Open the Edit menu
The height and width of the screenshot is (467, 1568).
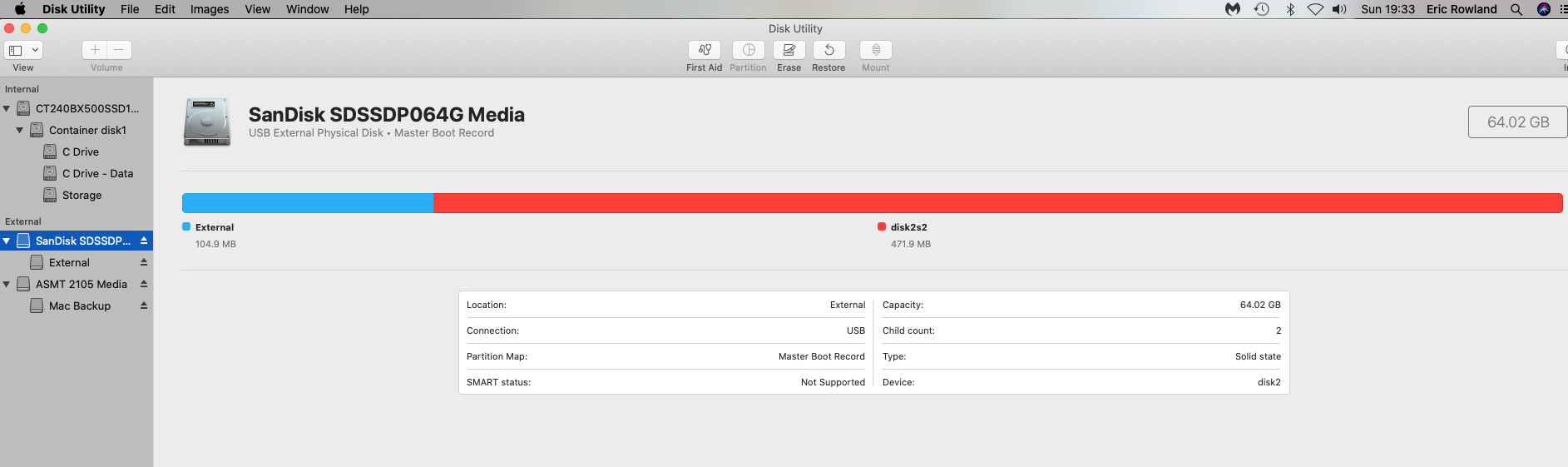(165, 9)
